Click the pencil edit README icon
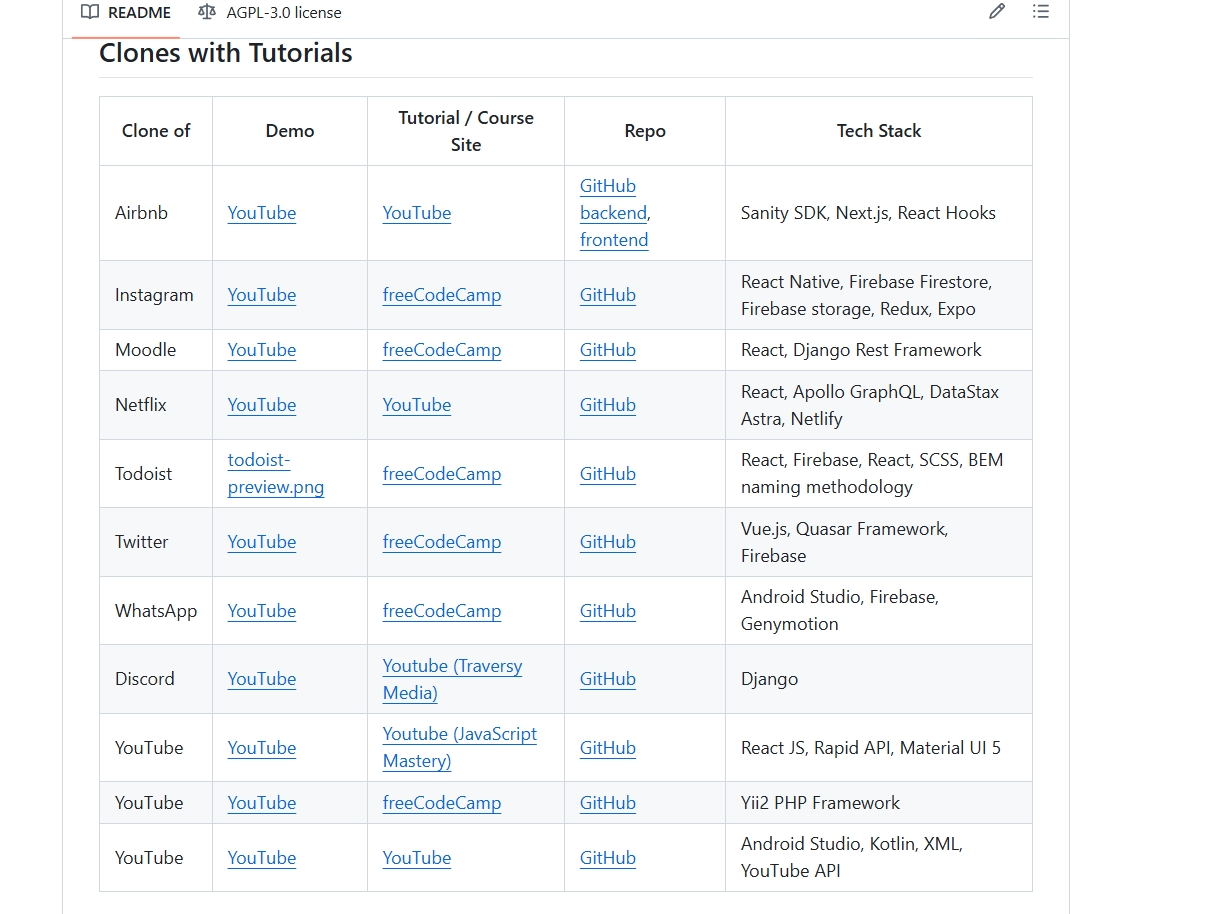This screenshot has height=914, width=1209. coord(996,12)
